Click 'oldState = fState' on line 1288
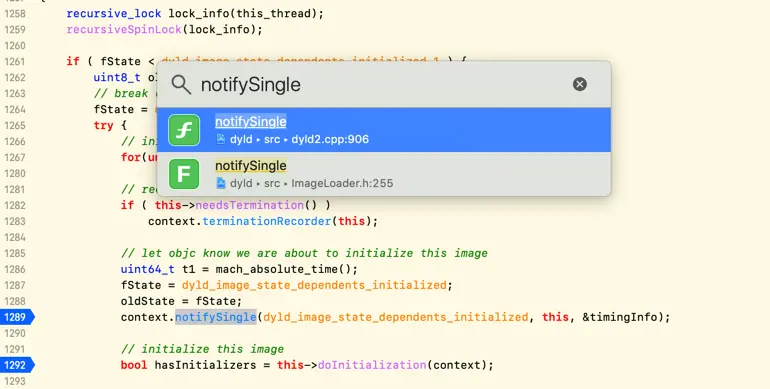The width and height of the screenshot is (770, 389). [x=178, y=301]
